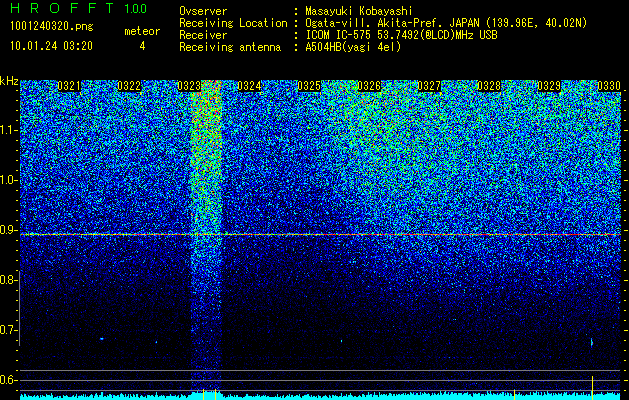The image size is (629, 400).
Task: Click the 0326 time marker
Action: (369, 86)
